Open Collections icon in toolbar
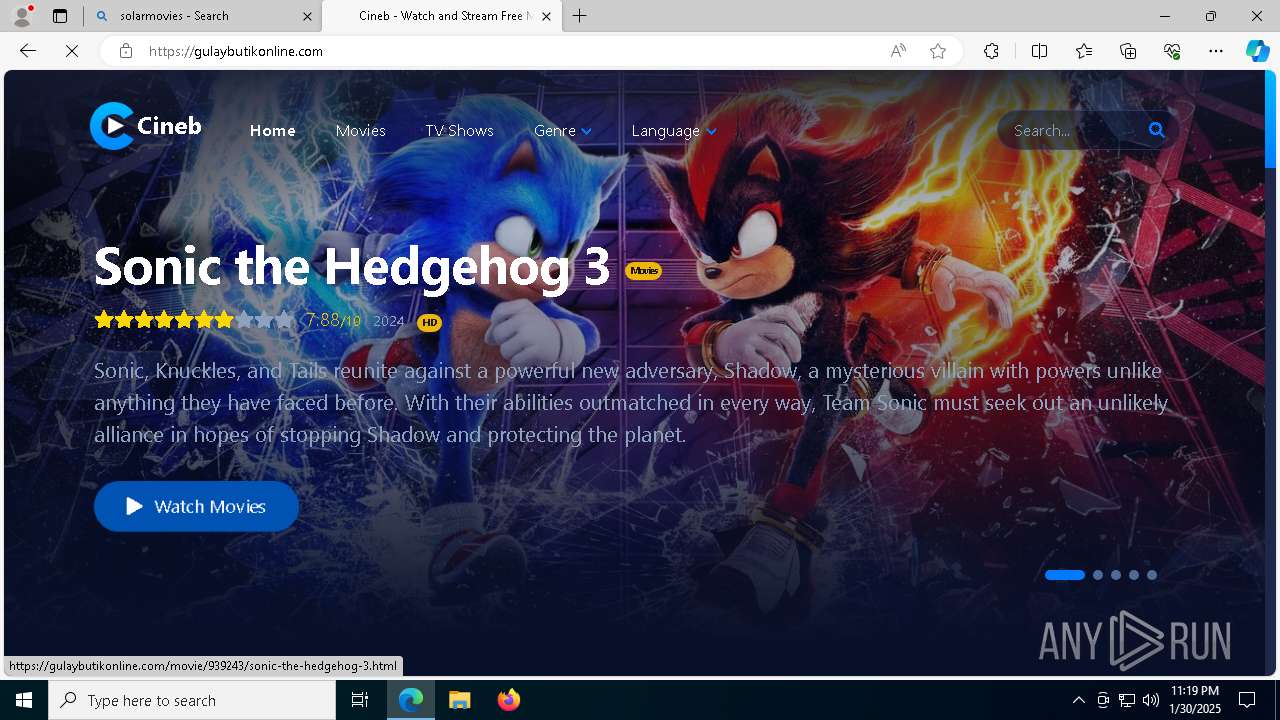 point(1128,51)
